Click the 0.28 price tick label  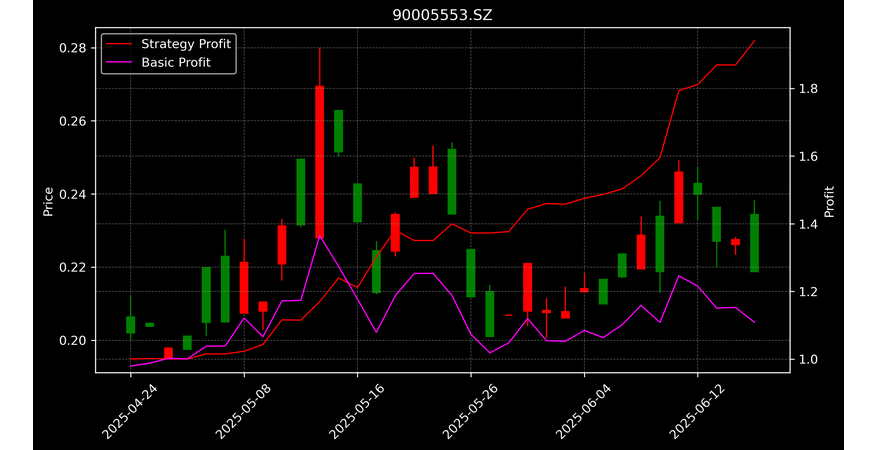coord(73,48)
